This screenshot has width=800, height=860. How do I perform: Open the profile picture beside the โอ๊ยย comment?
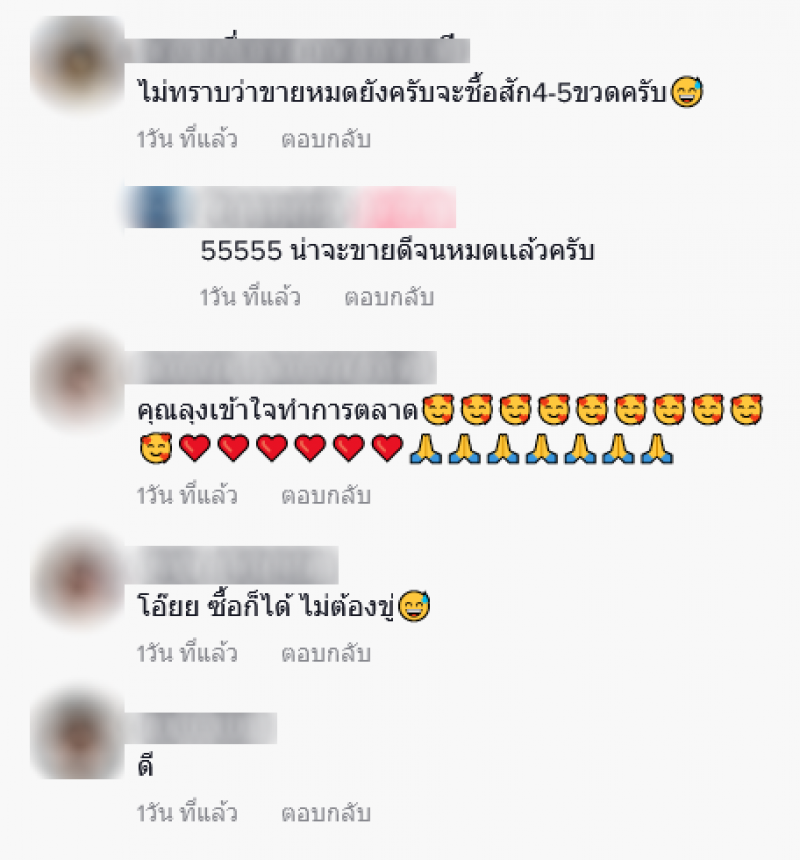[x=77, y=578]
